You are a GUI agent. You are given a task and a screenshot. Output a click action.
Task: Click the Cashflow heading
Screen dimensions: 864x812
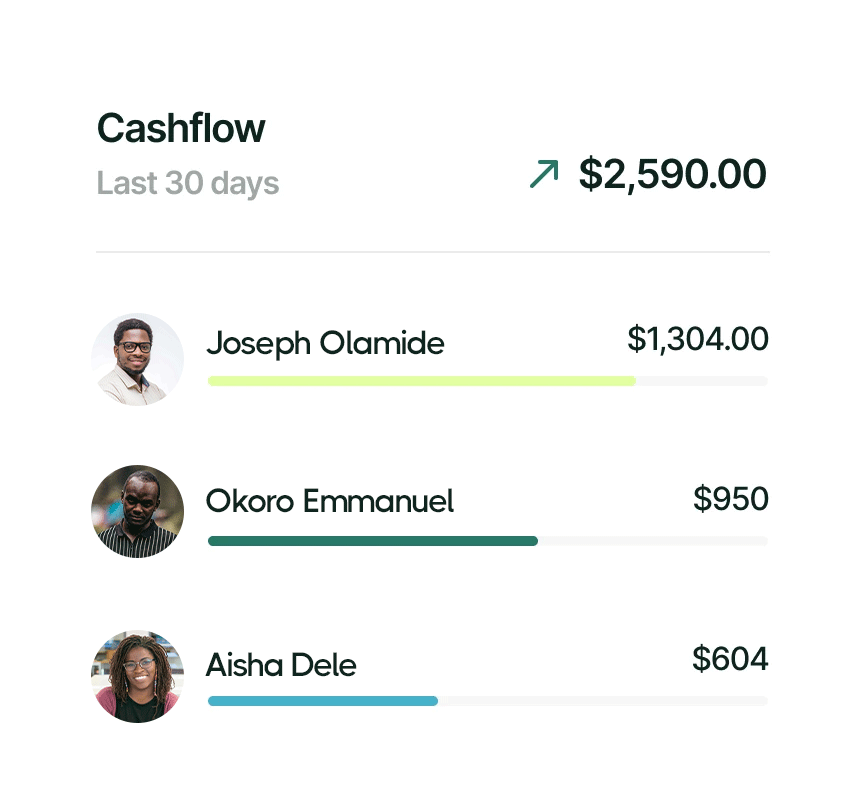click(181, 128)
